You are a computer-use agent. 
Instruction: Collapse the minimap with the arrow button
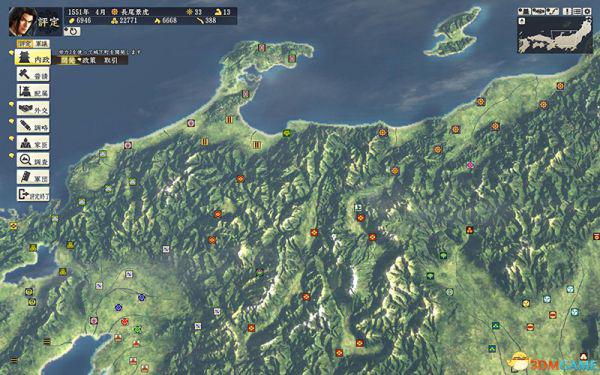click(x=522, y=21)
